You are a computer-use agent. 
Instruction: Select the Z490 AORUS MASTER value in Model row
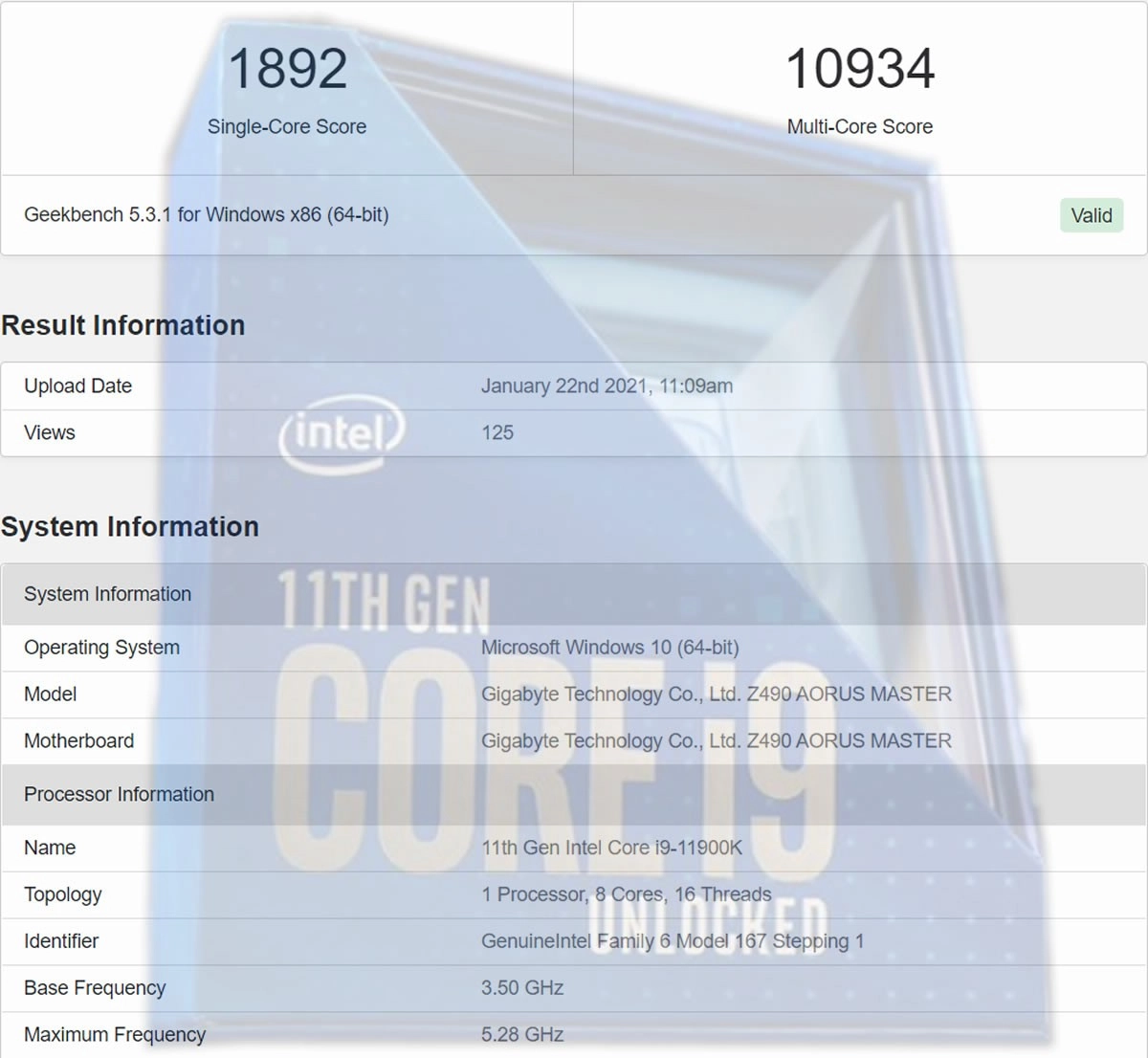(x=717, y=694)
